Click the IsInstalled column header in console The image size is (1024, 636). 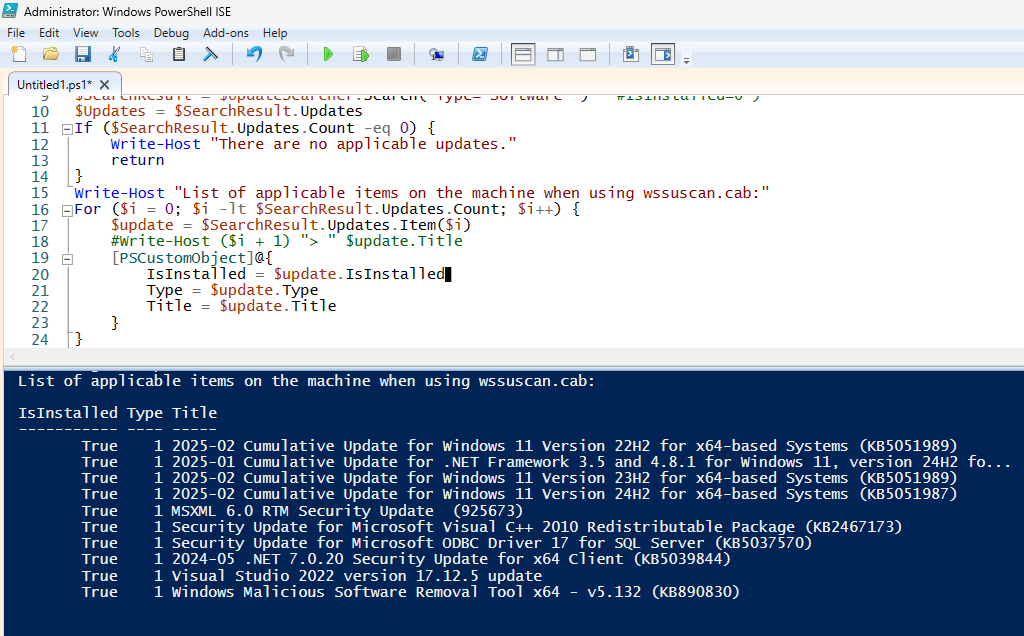(68, 413)
